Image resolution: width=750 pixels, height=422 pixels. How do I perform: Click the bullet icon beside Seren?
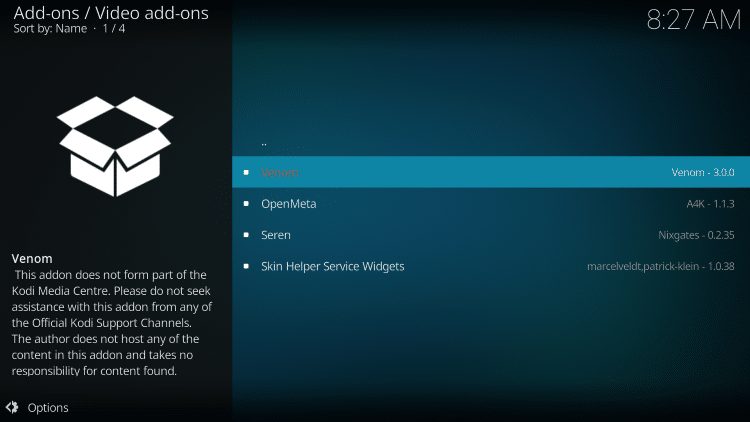(x=246, y=235)
